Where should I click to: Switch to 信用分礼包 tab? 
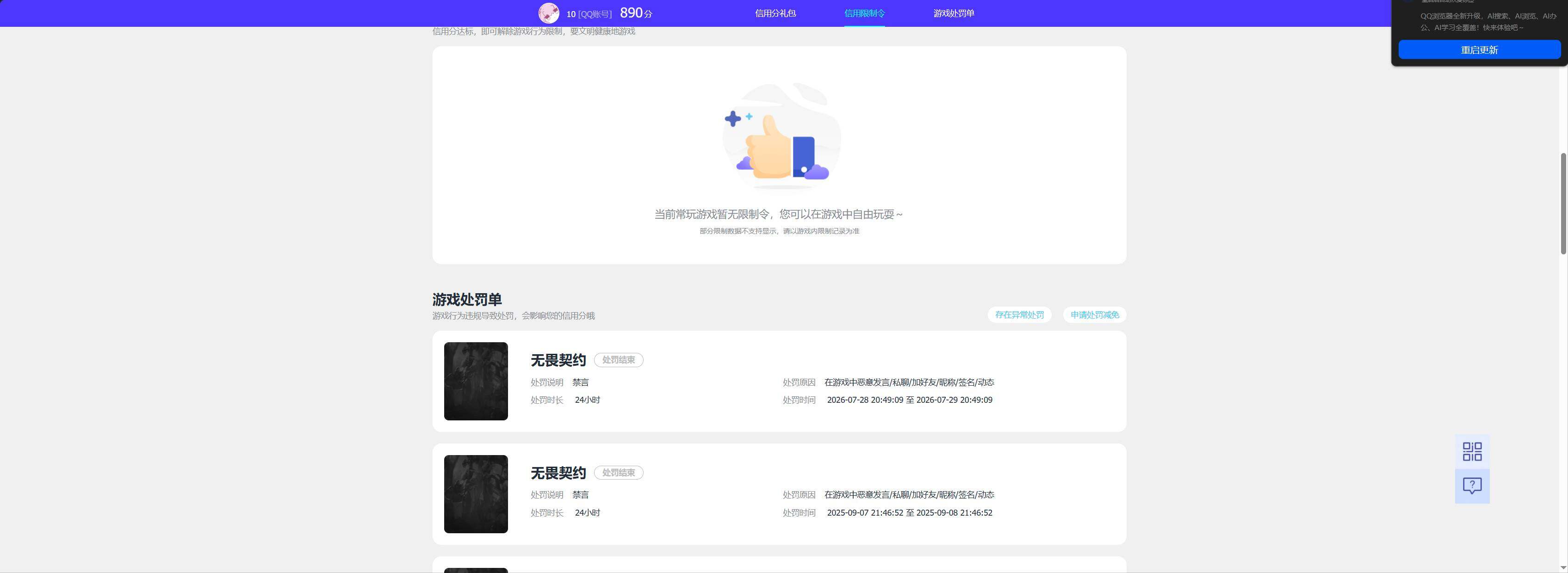[x=775, y=13]
